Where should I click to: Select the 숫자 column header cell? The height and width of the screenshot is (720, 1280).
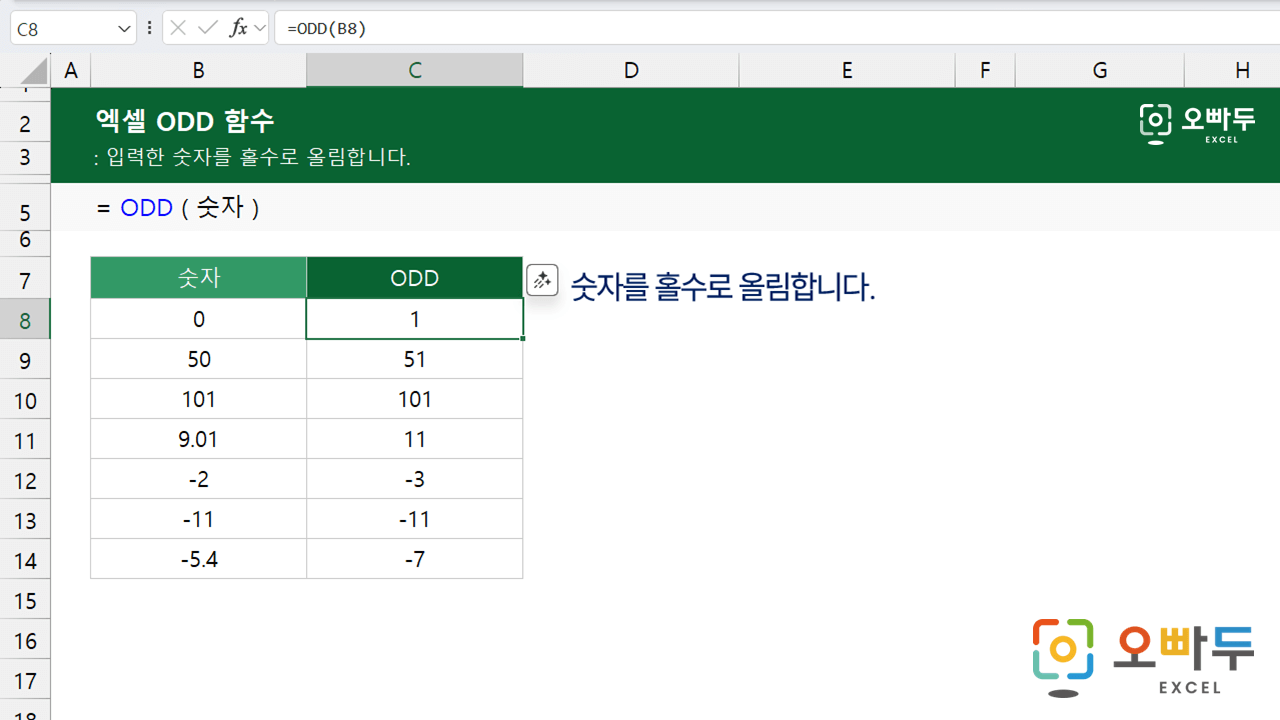pos(198,278)
